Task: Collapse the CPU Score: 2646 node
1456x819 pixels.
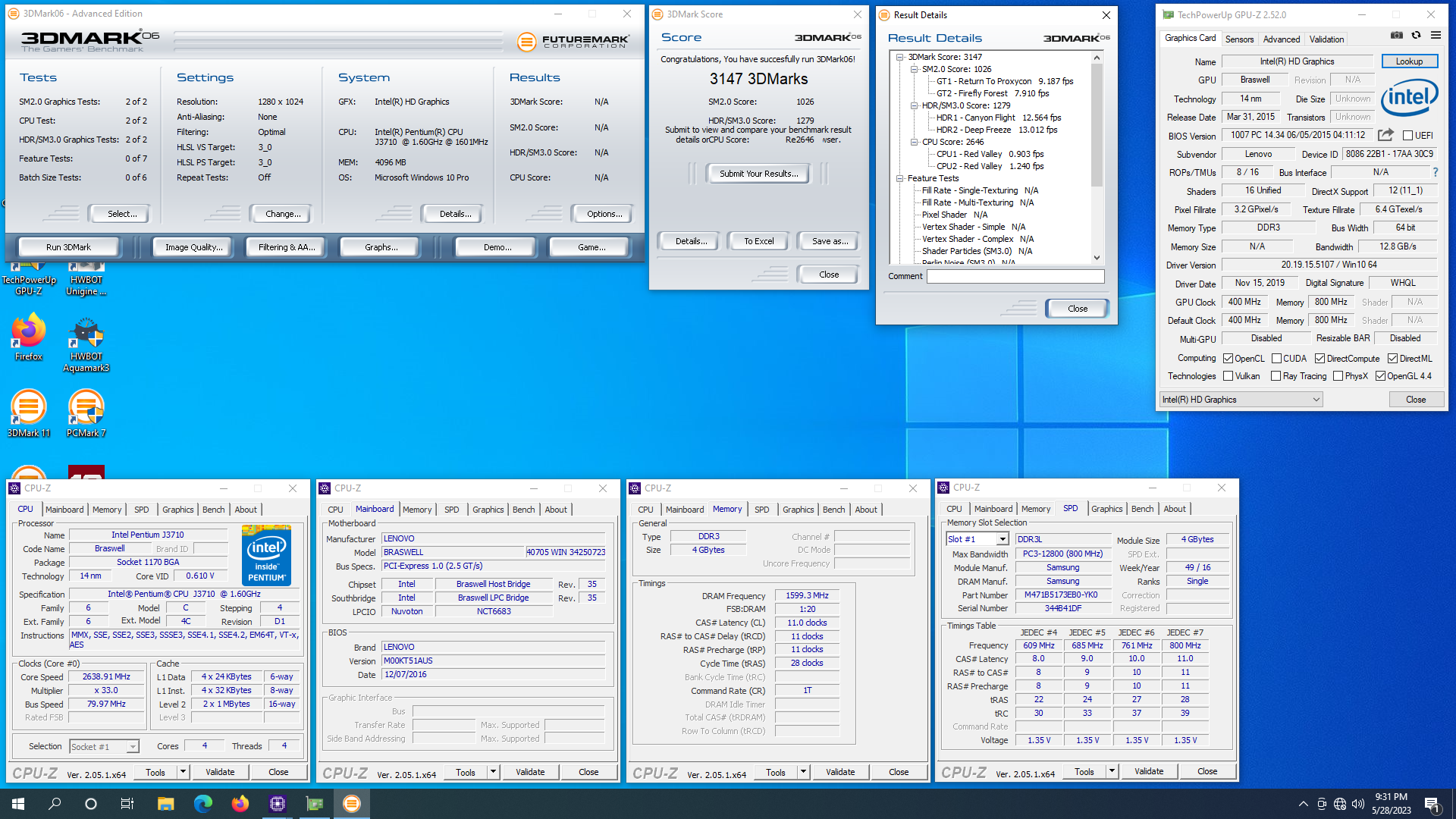Action: [x=915, y=142]
